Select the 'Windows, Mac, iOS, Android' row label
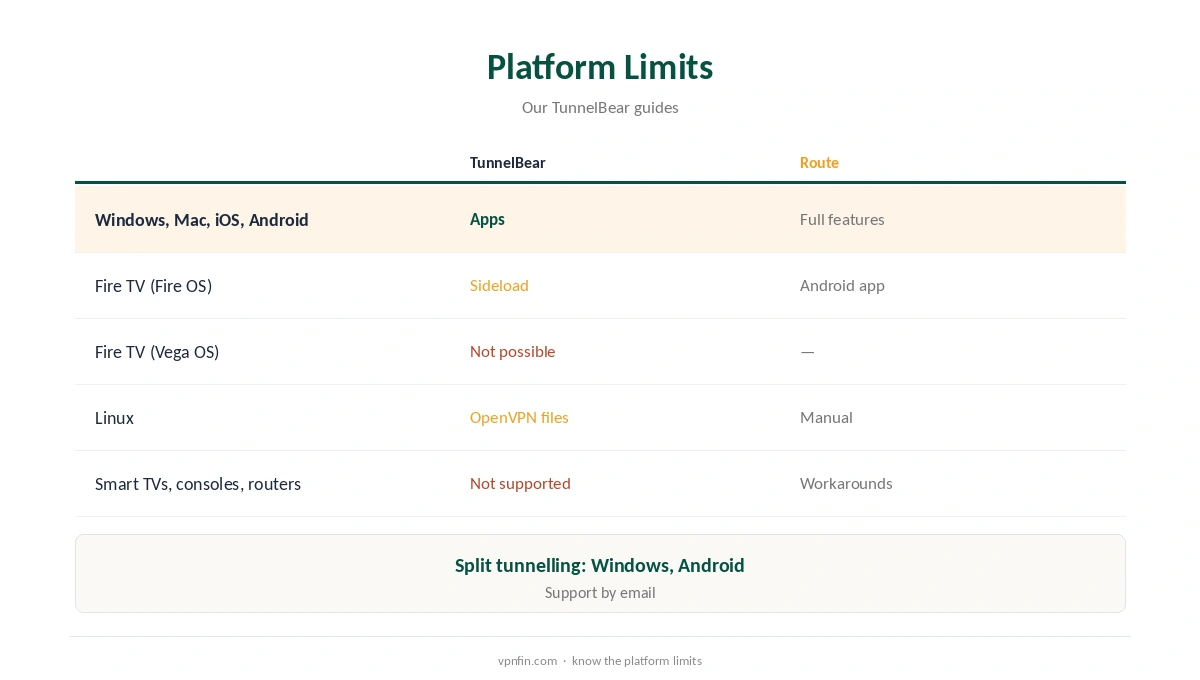Viewport: 1200px width, 680px height. click(x=202, y=219)
